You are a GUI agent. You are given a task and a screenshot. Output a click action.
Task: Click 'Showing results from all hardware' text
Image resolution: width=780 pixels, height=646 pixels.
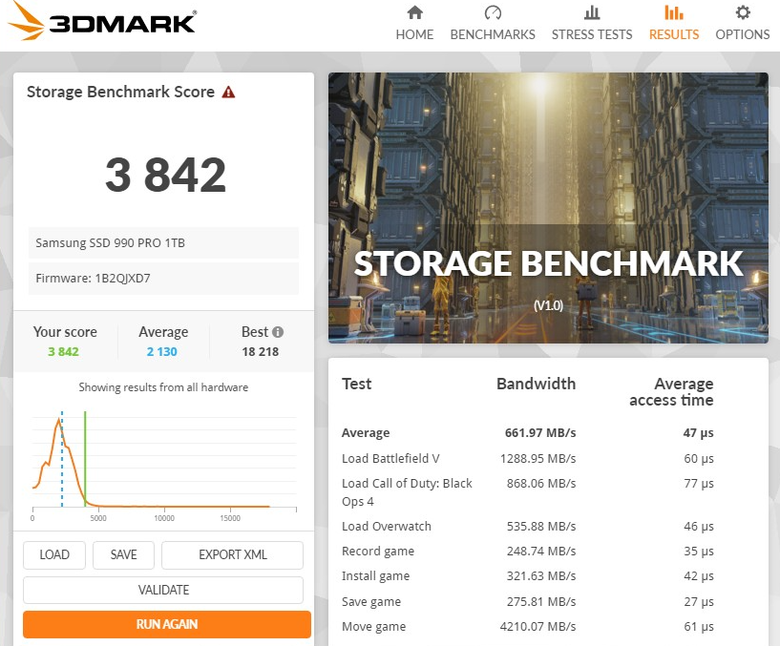pos(163,387)
